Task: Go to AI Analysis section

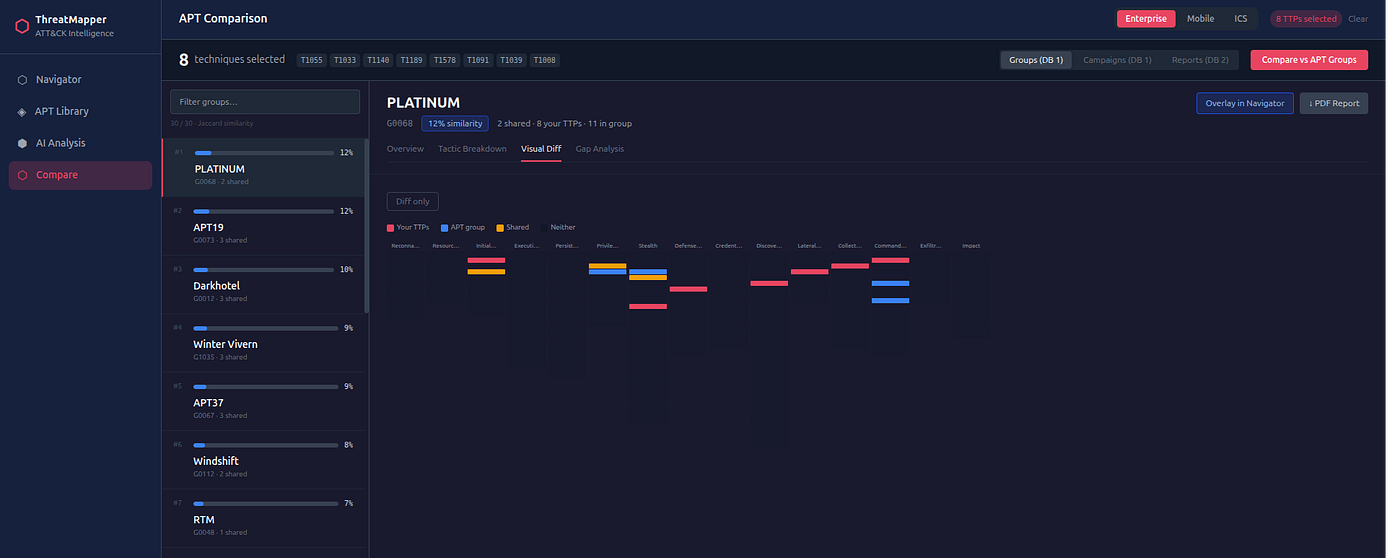Action: click(80, 143)
